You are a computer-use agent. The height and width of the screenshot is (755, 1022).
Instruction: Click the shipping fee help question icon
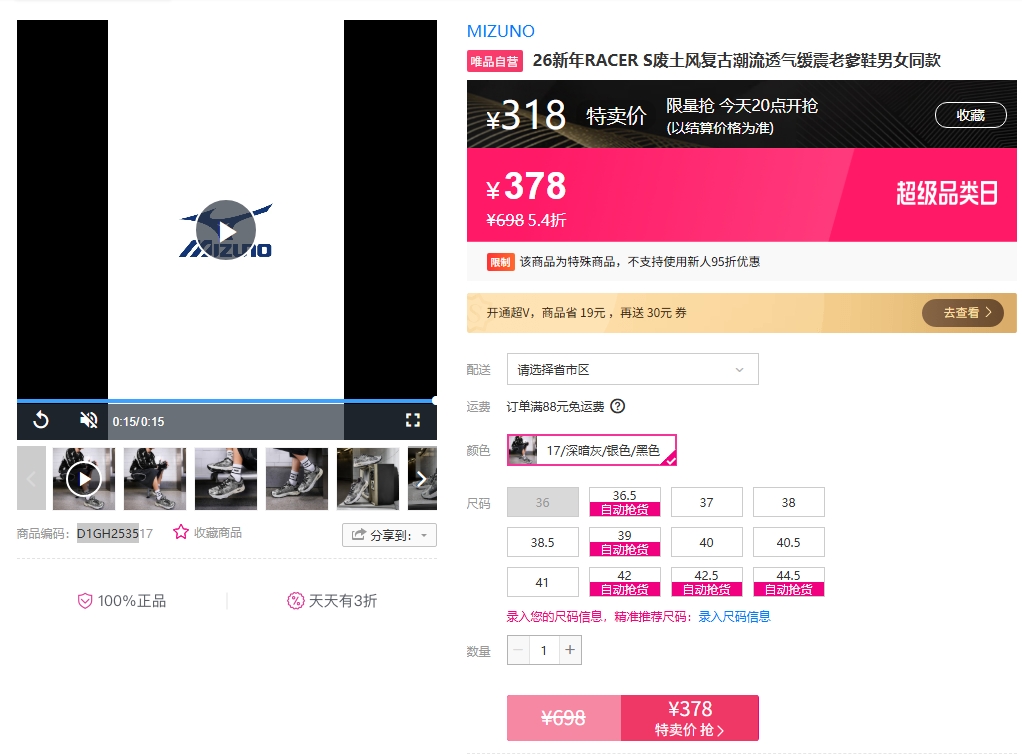coord(617,406)
